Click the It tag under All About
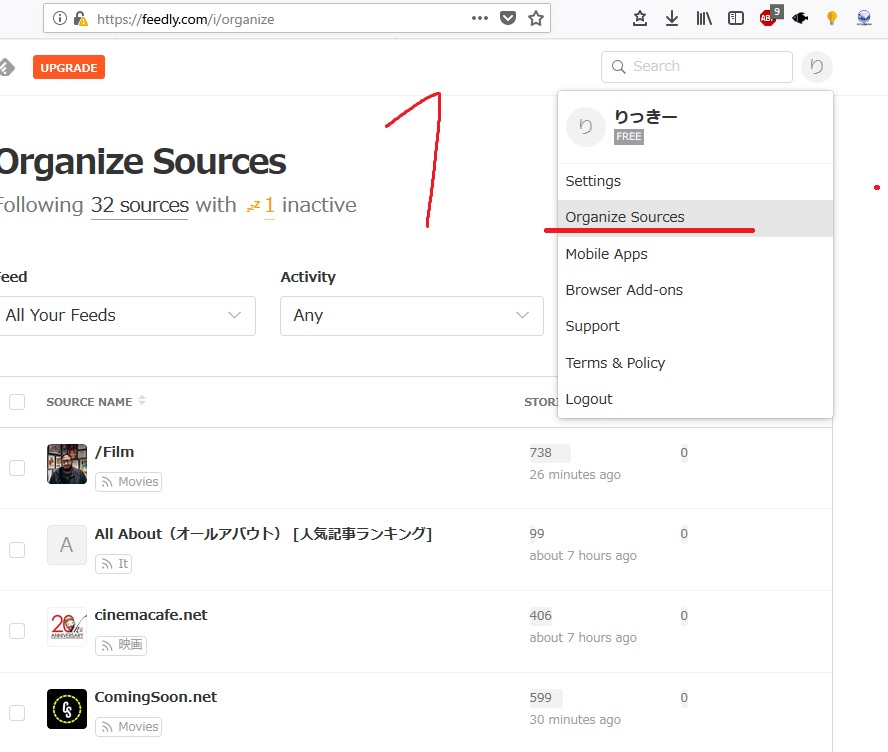The height and width of the screenshot is (752, 888). [x=114, y=564]
